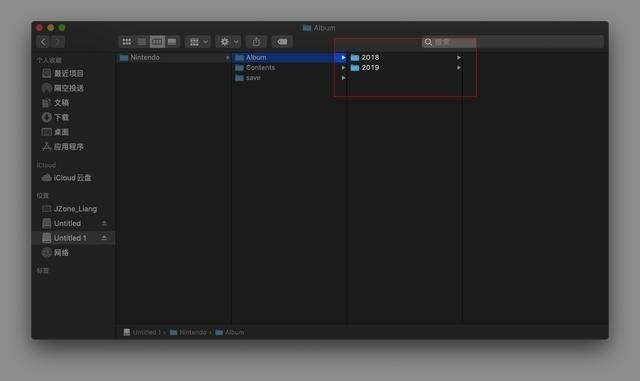This screenshot has width=640, height=381.
Task: Open iCloud Drive in sidebar
Action: pyautogui.click(x=67, y=178)
